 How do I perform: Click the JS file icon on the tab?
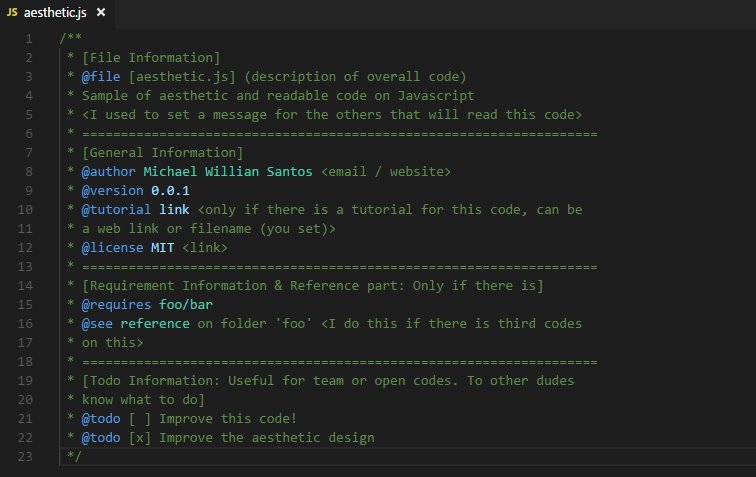tap(12, 11)
